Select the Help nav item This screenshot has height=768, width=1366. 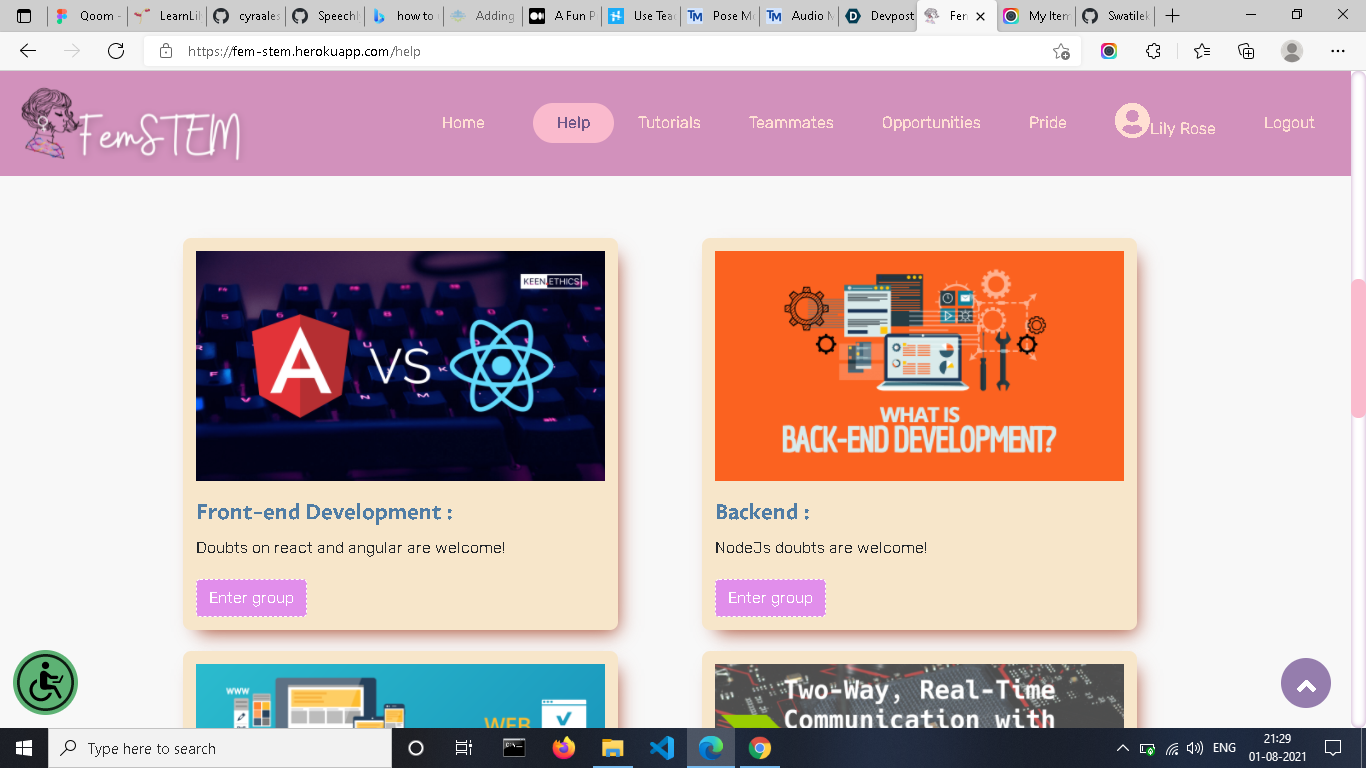pyautogui.click(x=573, y=123)
